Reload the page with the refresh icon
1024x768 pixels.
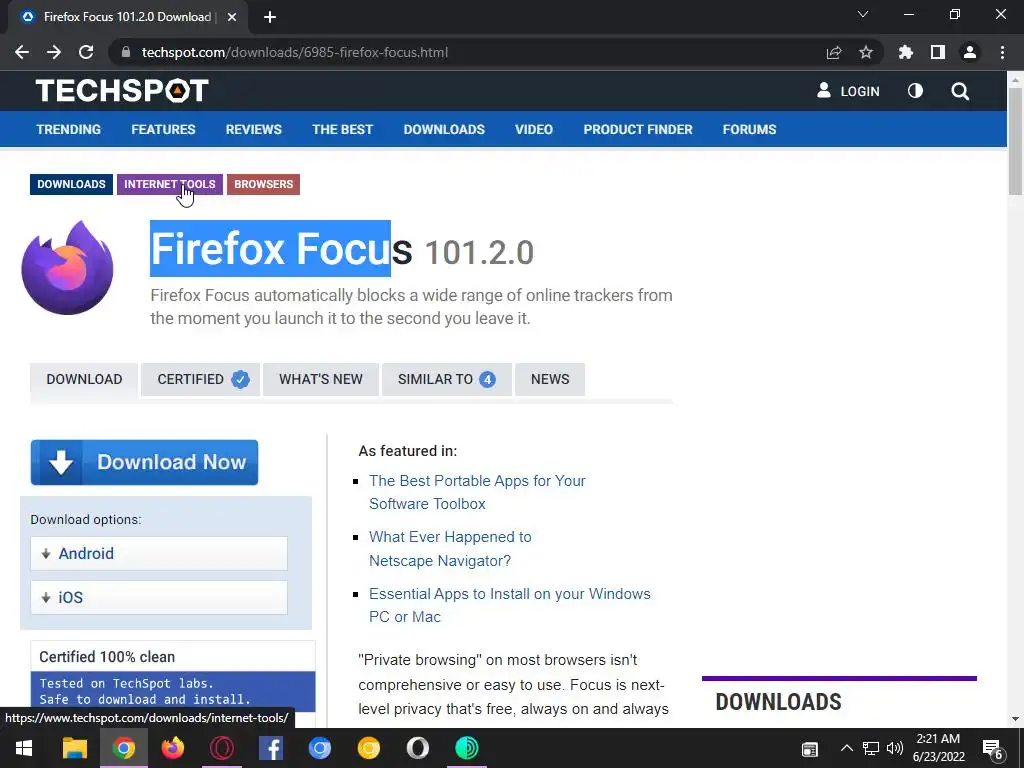click(86, 52)
